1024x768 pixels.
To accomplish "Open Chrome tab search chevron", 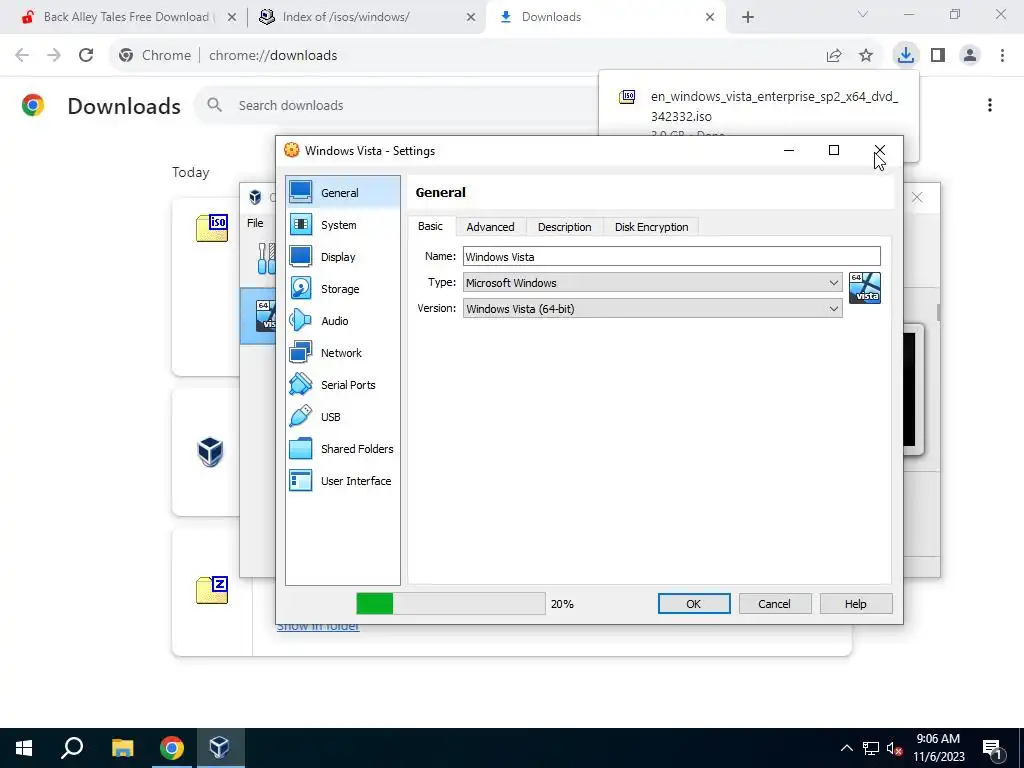I will pyautogui.click(x=863, y=14).
